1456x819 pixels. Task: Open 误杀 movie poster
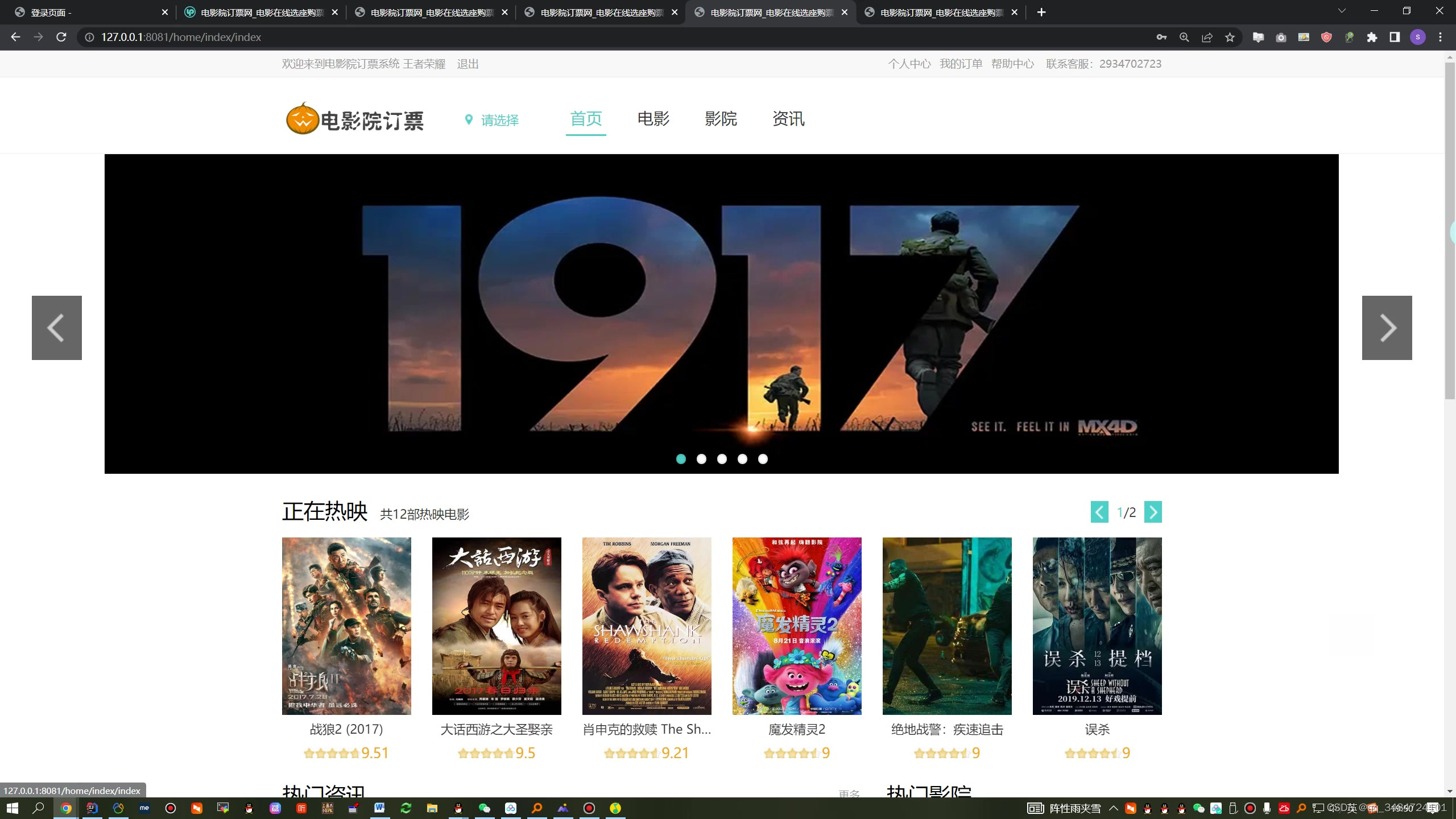point(1097,626)
